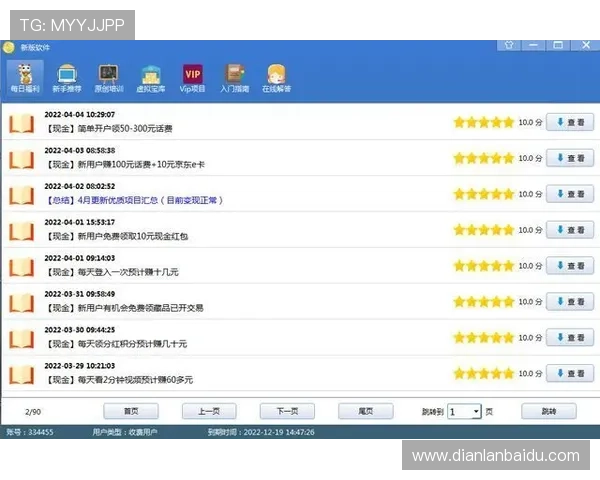
Task: Open the 新手推荐 computer icon
Action: coord(67,78)
